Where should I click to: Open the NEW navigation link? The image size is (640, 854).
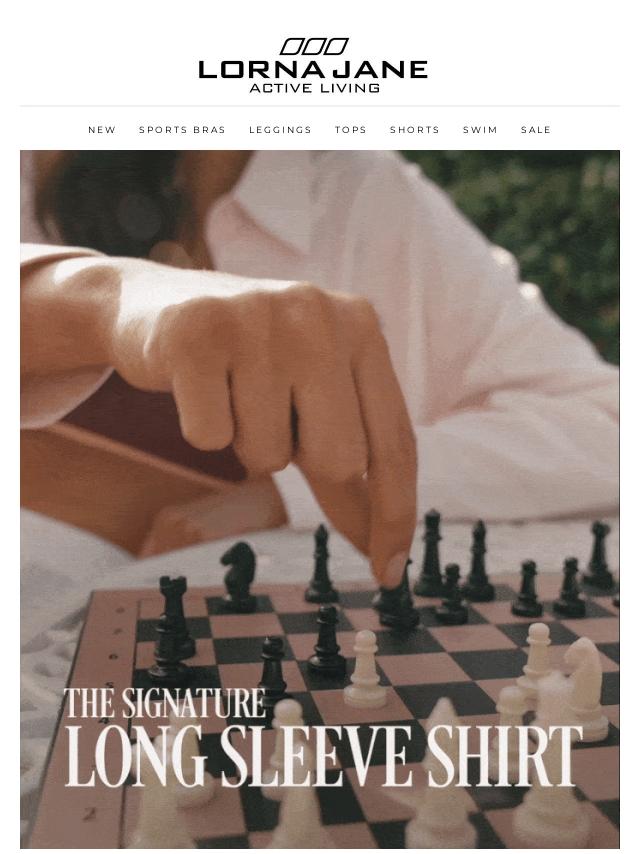pyautogui.click(x=102, y=130)
